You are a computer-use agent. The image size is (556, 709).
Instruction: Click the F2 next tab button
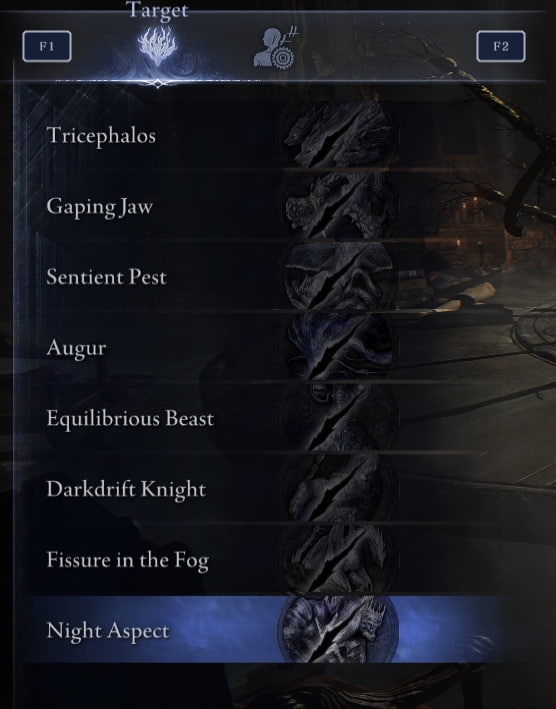click(x=500, y=46)
